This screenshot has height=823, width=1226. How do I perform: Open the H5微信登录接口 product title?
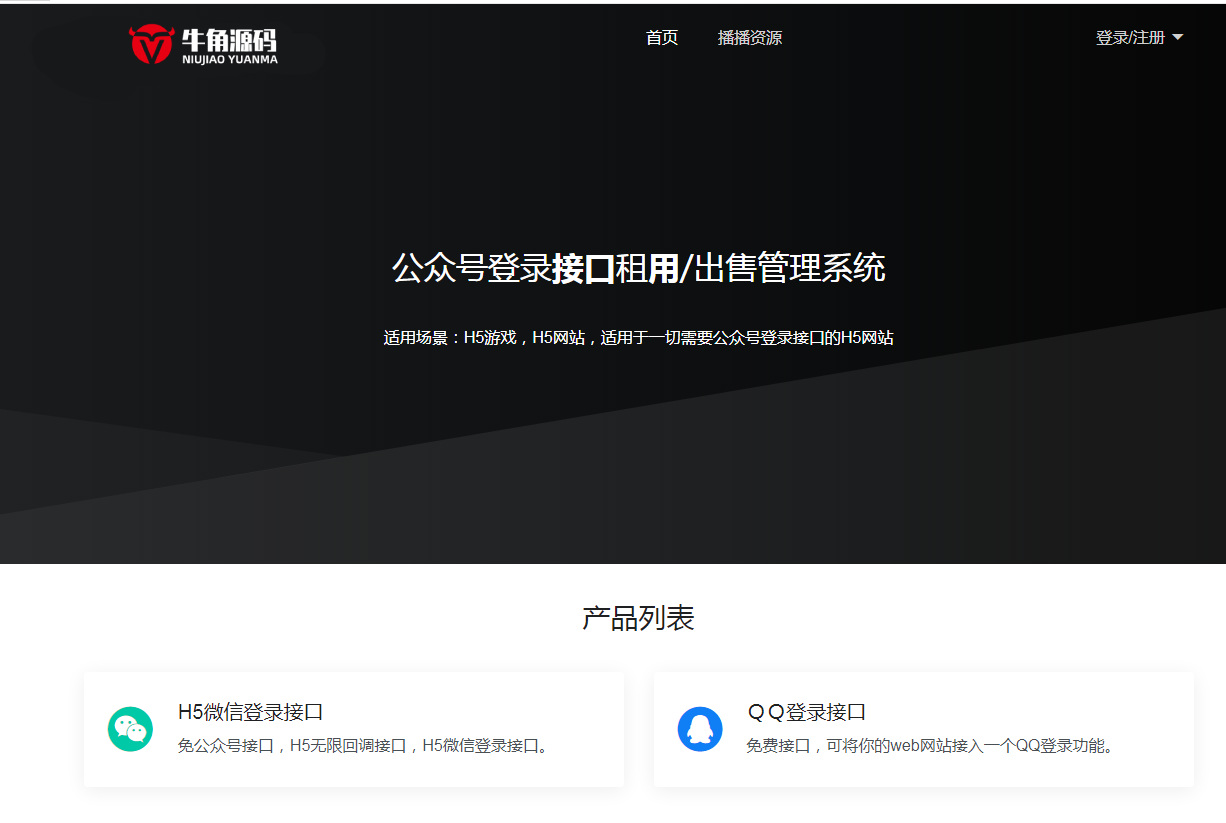tap(250, 712)
